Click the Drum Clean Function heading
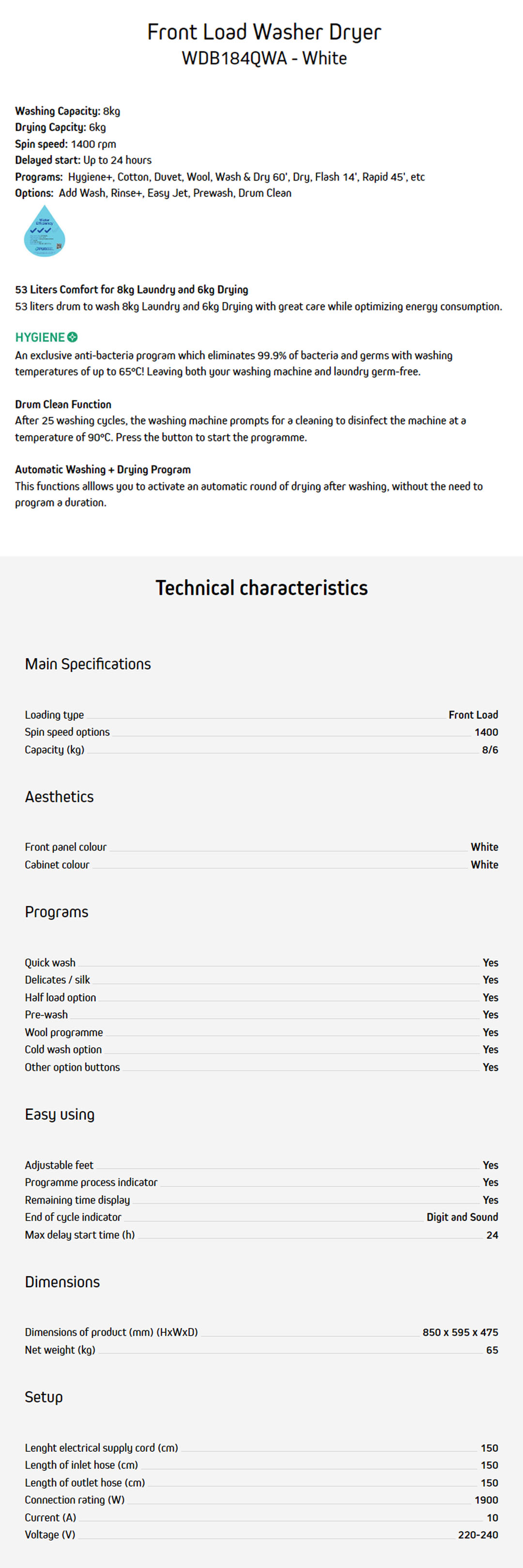Viewport: 523px width, 1568px height. click(x=63, y=404)
